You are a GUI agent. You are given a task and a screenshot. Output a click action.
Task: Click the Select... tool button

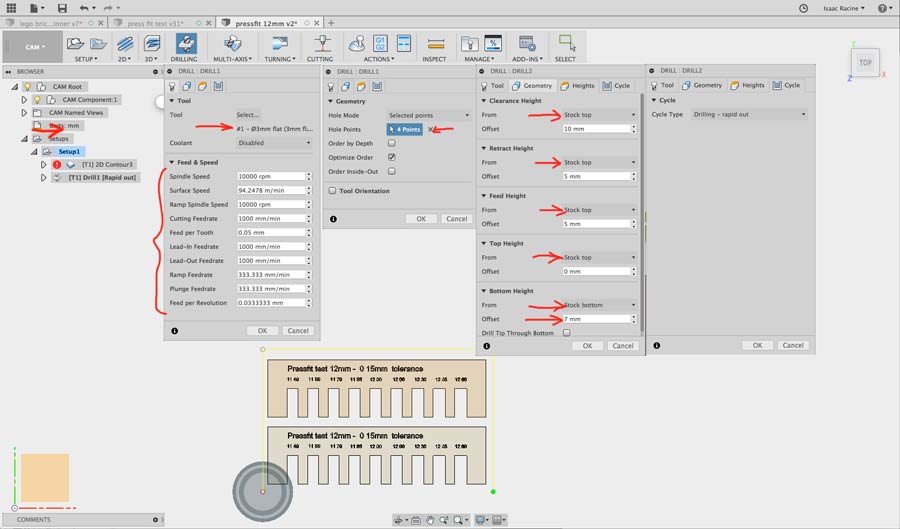tap(248, 115)
